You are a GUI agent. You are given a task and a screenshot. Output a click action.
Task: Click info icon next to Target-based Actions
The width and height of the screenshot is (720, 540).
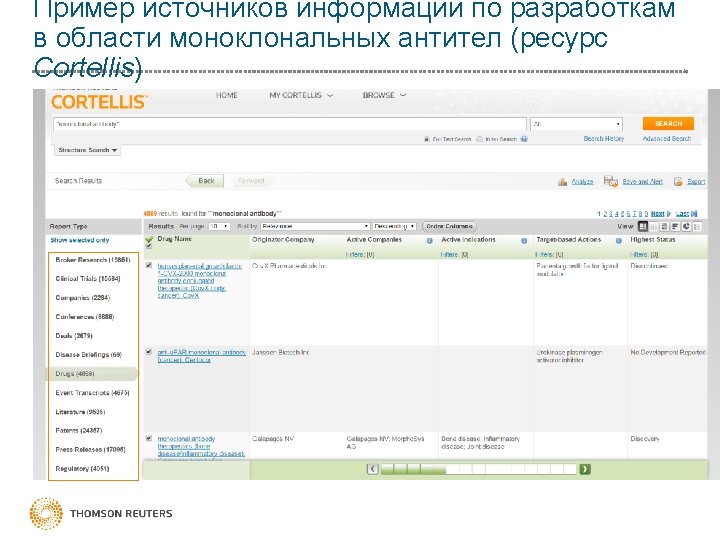619,241
